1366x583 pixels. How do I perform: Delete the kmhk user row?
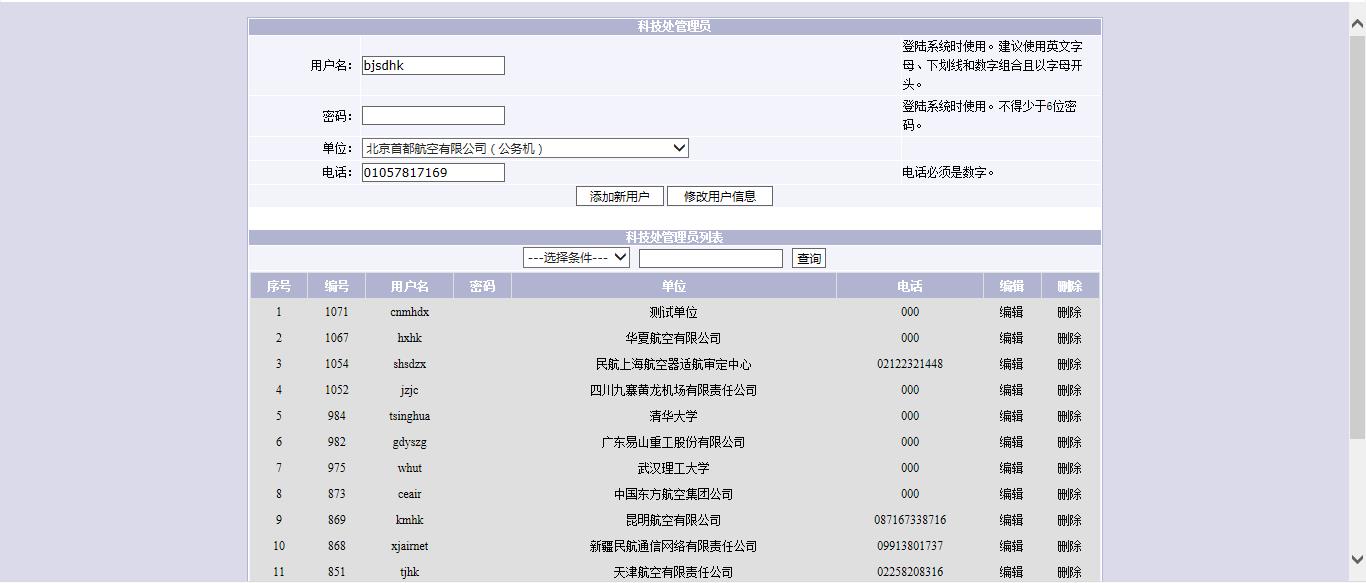click(x=1069, y=520)
